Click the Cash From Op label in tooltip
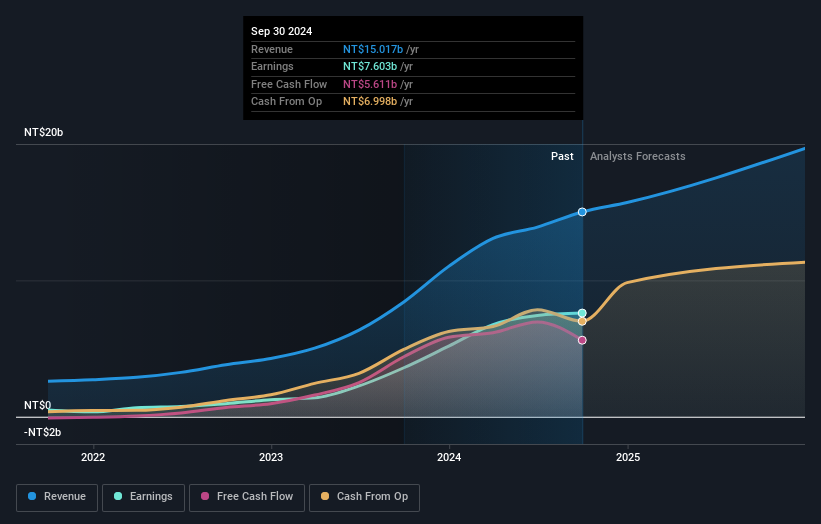 point(286,102)
